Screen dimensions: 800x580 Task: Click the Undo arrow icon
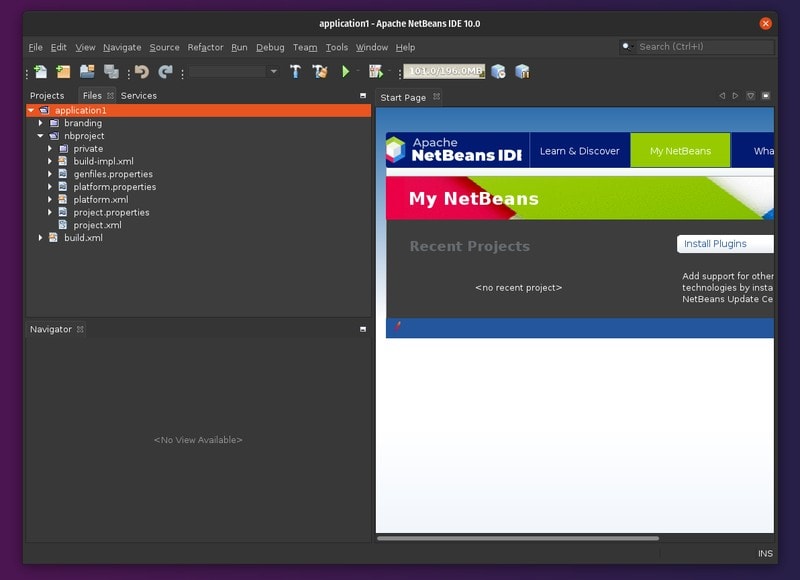pos(142,71)
